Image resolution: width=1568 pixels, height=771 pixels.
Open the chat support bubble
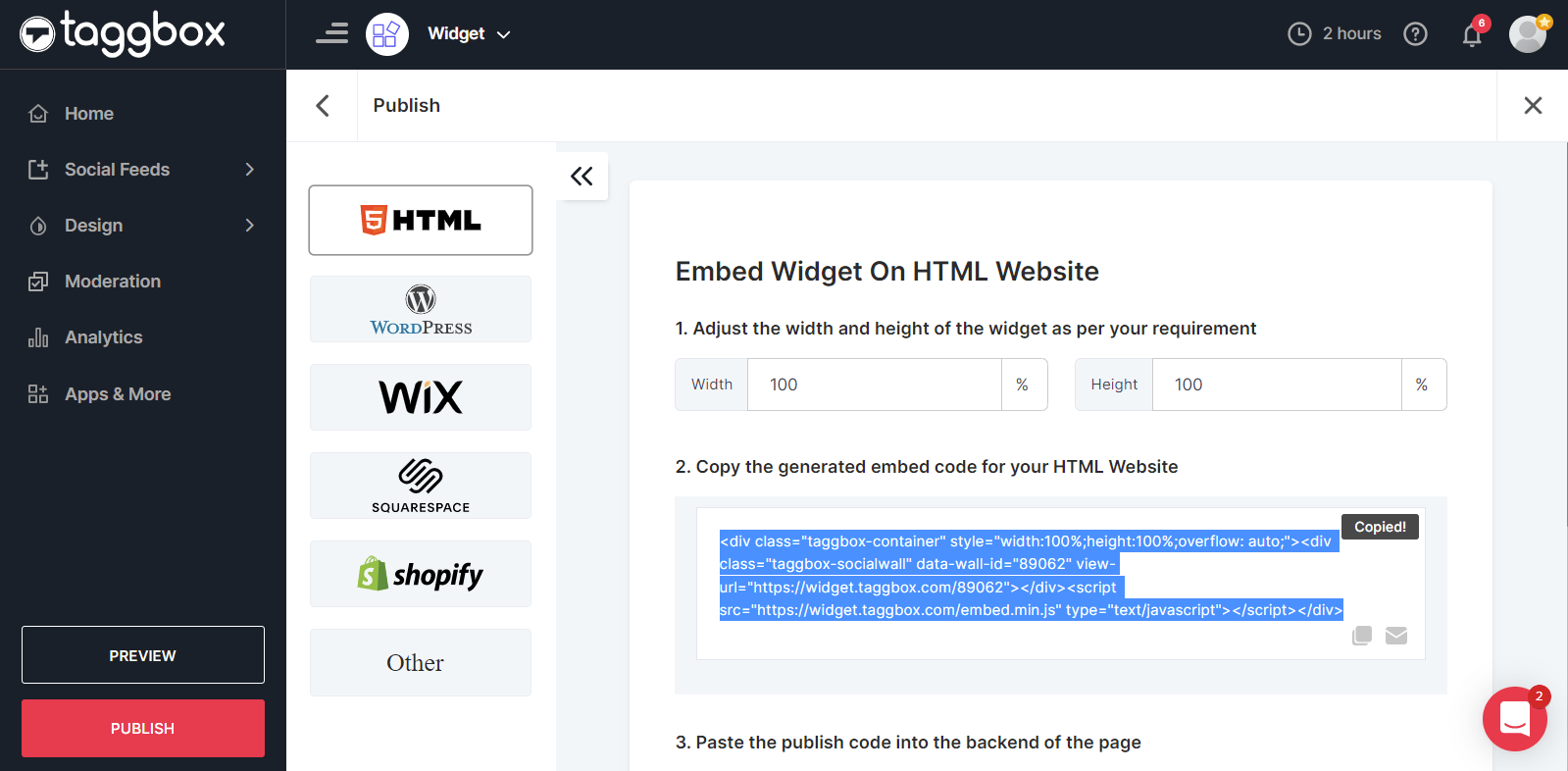tap(1514, 719)
